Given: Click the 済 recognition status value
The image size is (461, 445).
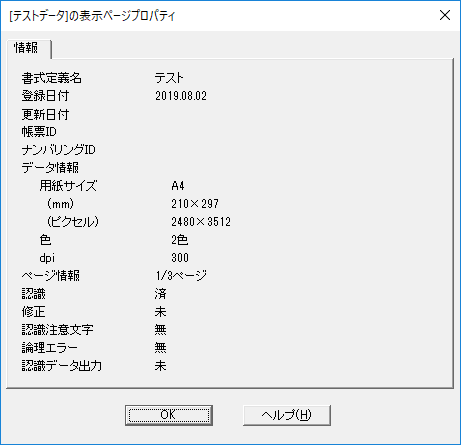Looking at the screenshot, I should pyautogui.click(x=160, y=294).
